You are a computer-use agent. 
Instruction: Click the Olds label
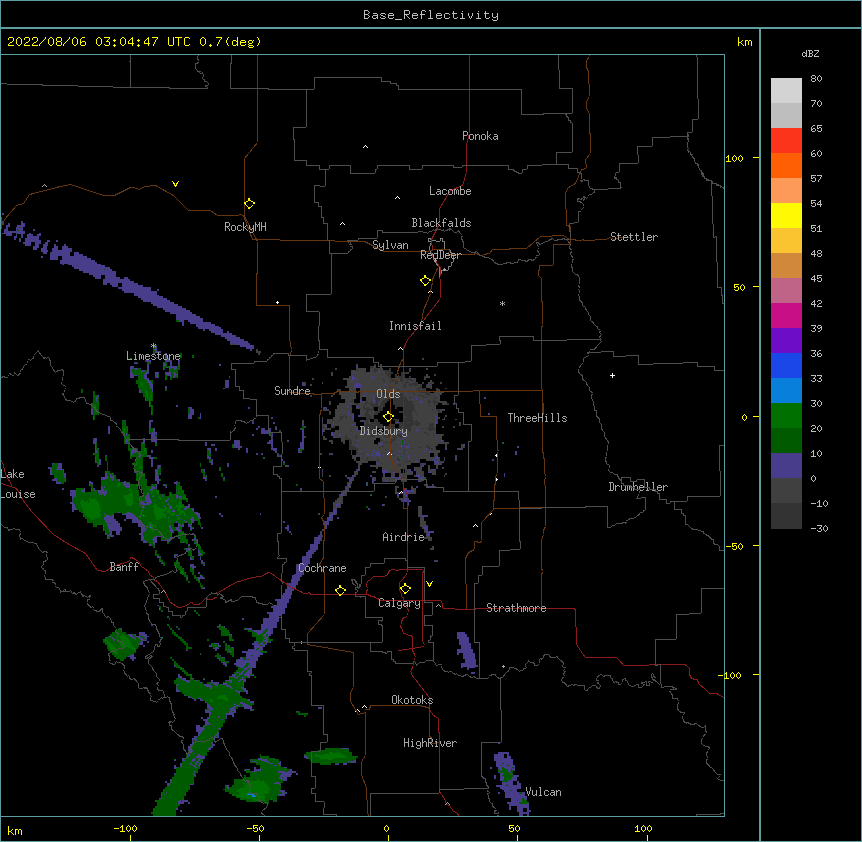388,394
